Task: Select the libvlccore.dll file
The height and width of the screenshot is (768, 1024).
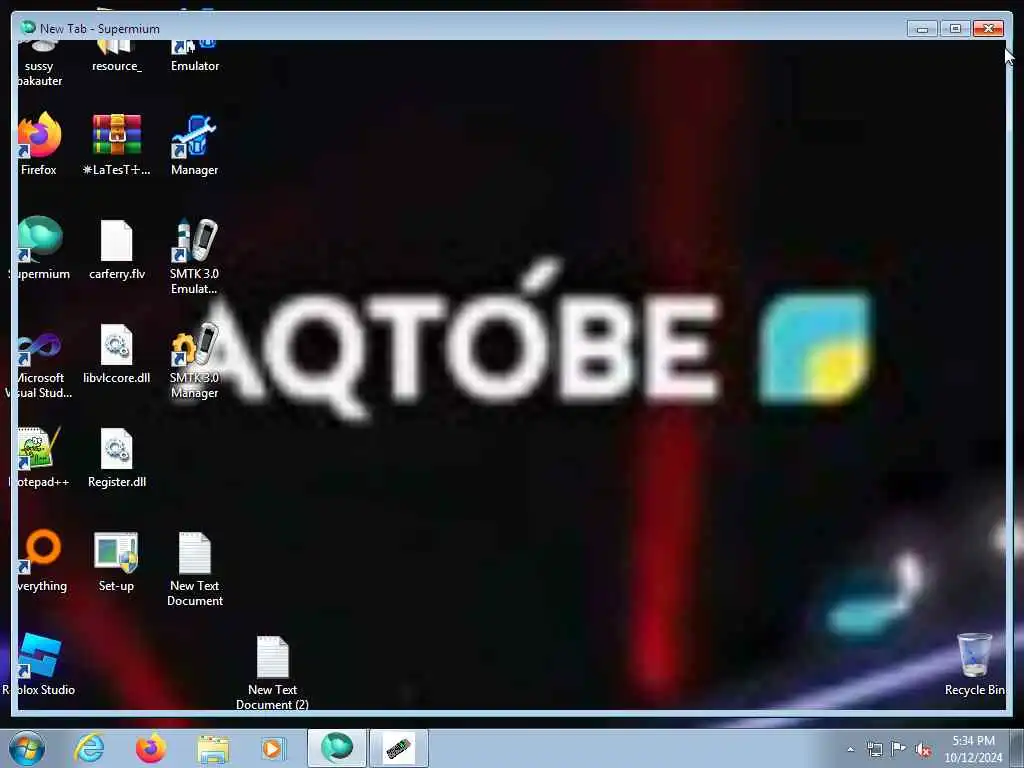Action: point(117,352)
